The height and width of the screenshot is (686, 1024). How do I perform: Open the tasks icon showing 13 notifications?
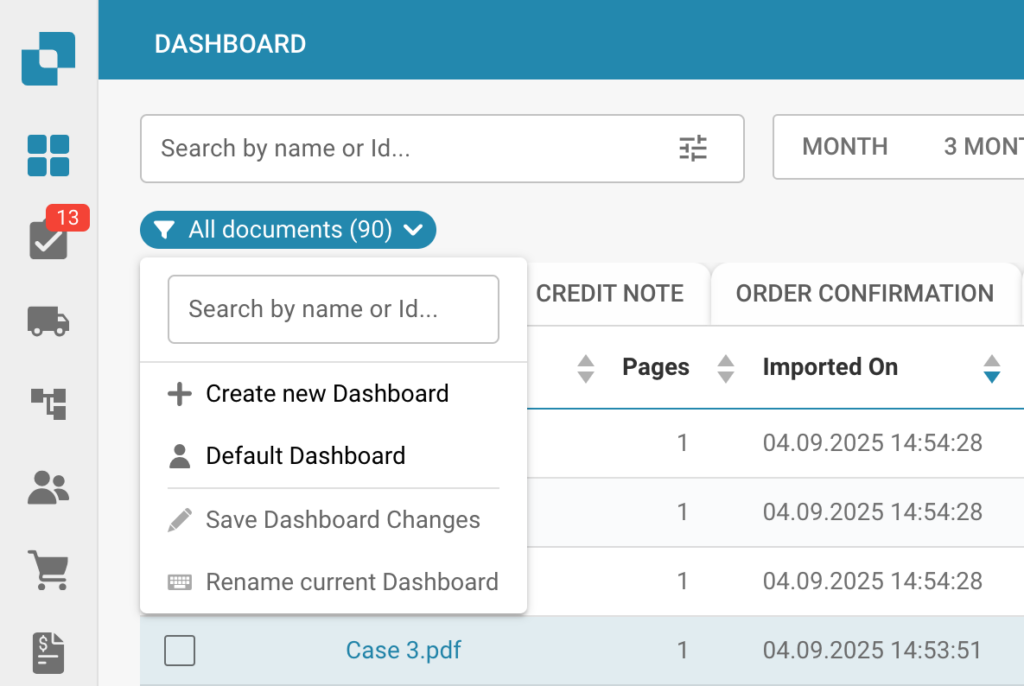point(47,238)
